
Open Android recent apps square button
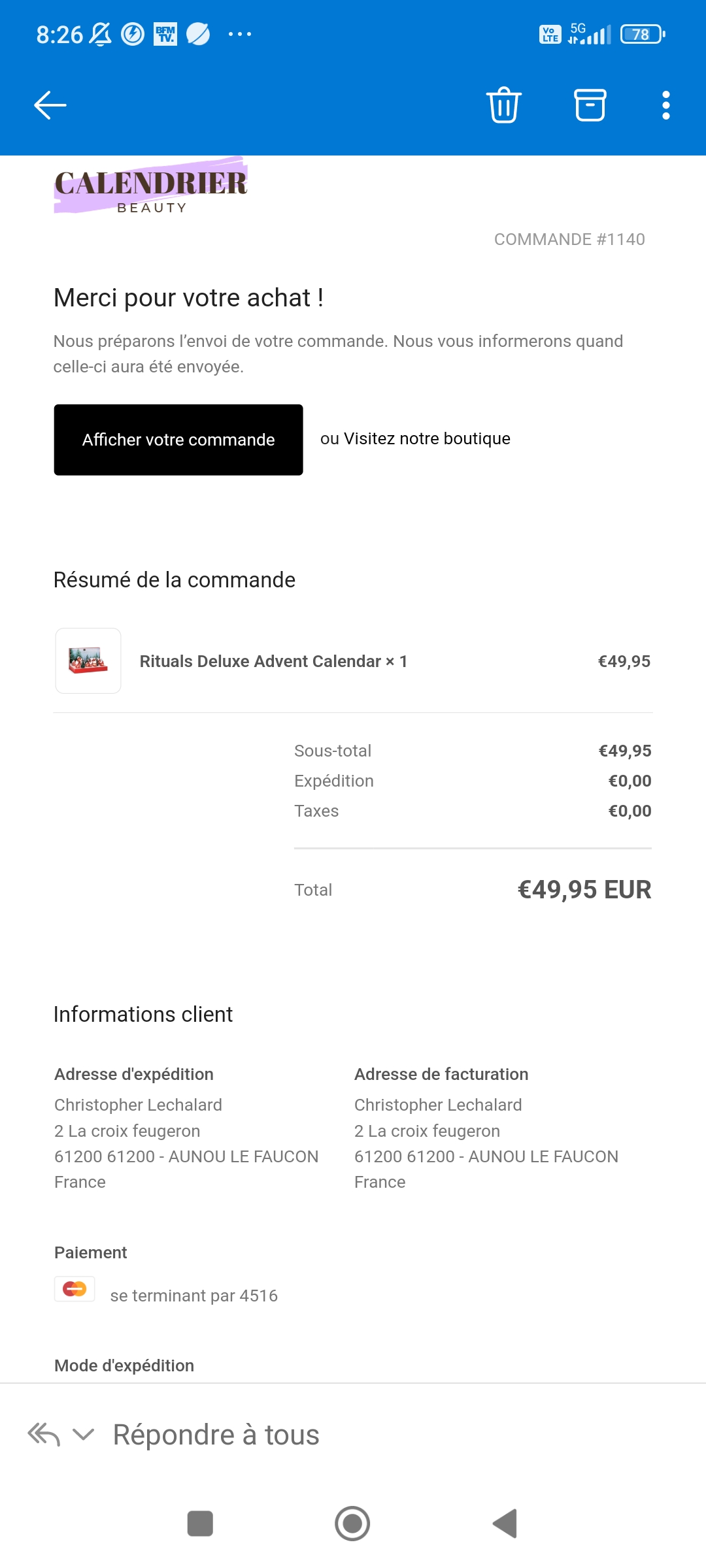[x=200, y=1524]
